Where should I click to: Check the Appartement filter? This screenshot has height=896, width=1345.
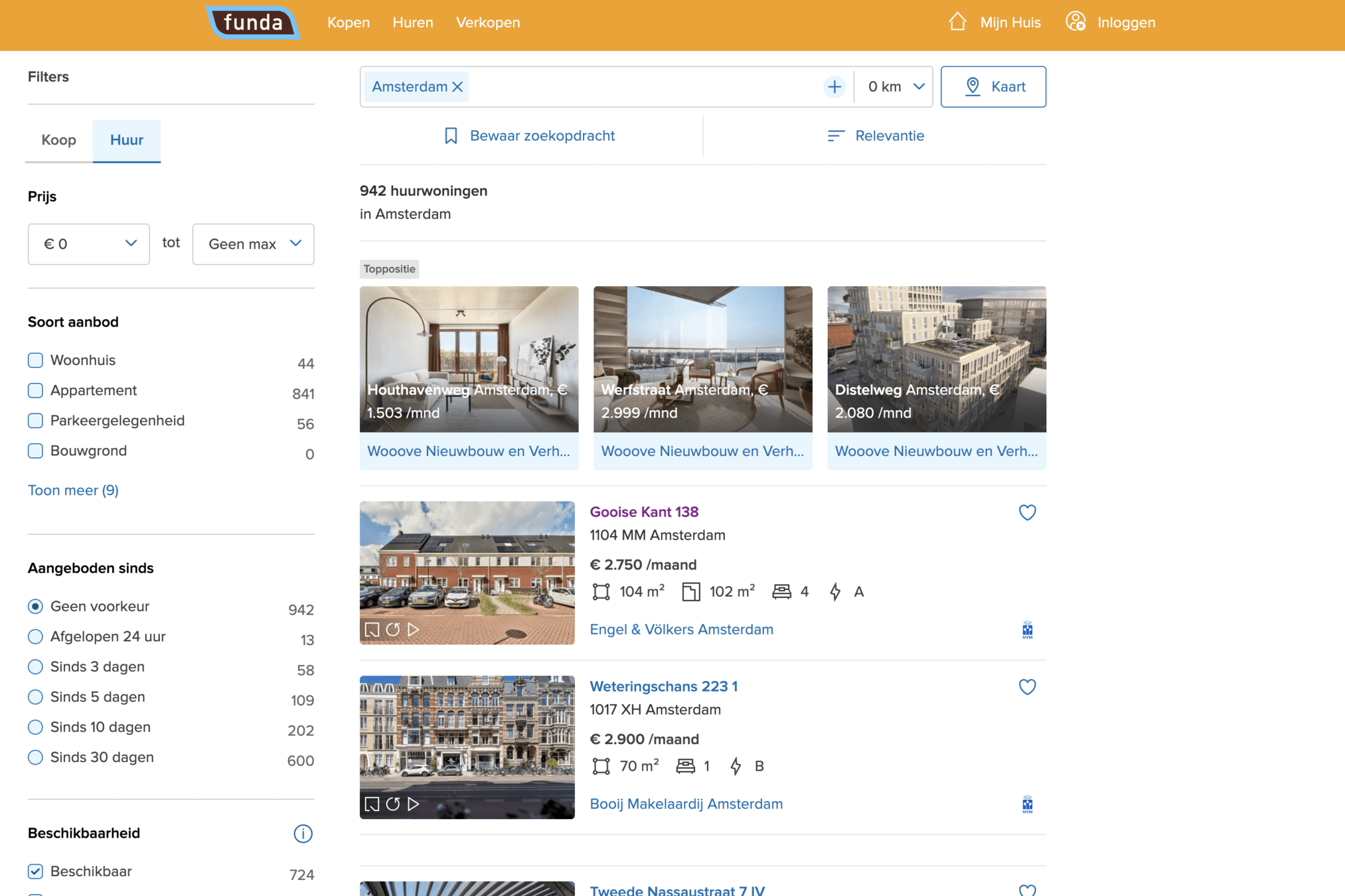[x=36, y=390]
